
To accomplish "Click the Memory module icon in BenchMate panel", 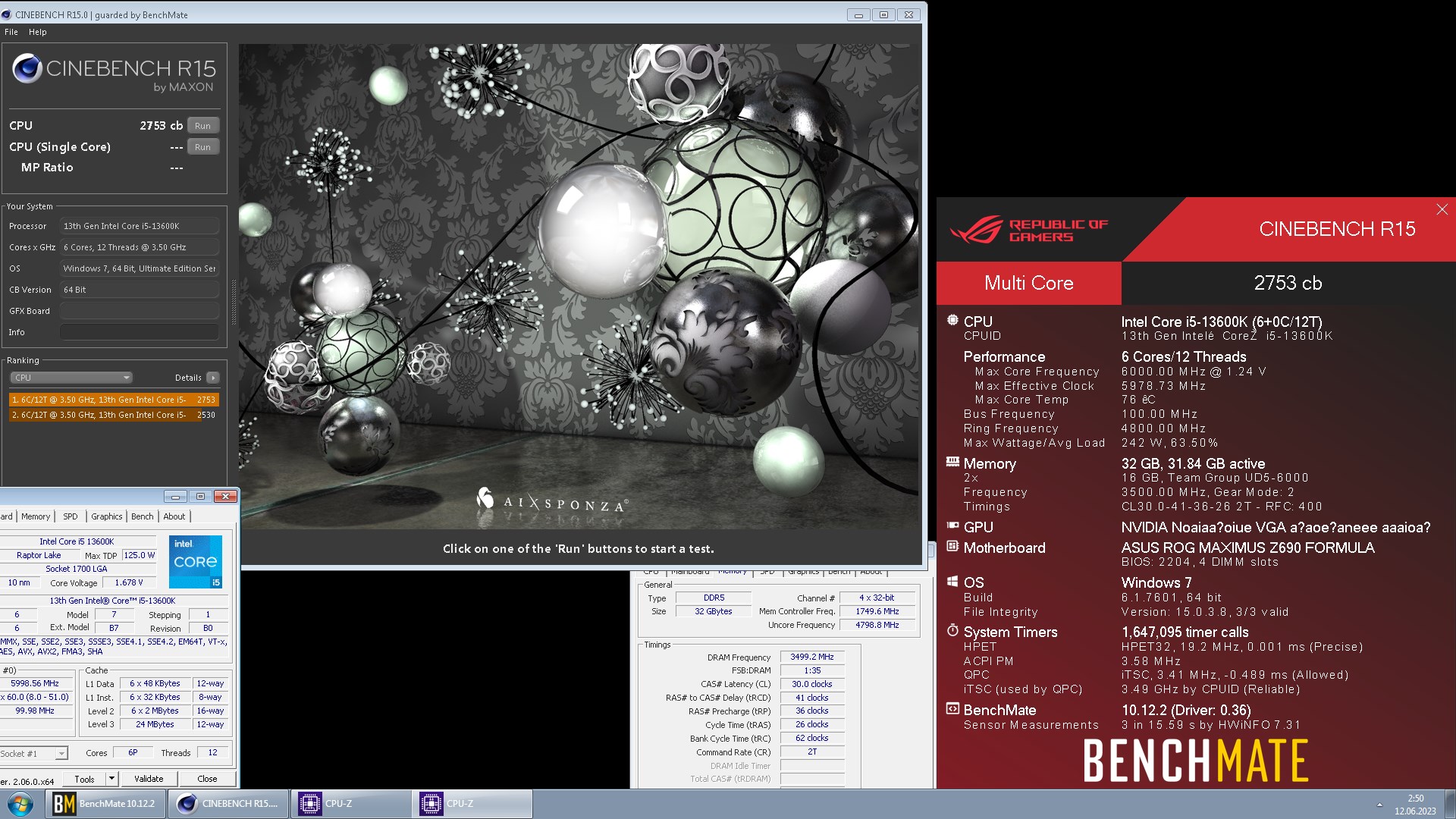I will pos(952,462).
